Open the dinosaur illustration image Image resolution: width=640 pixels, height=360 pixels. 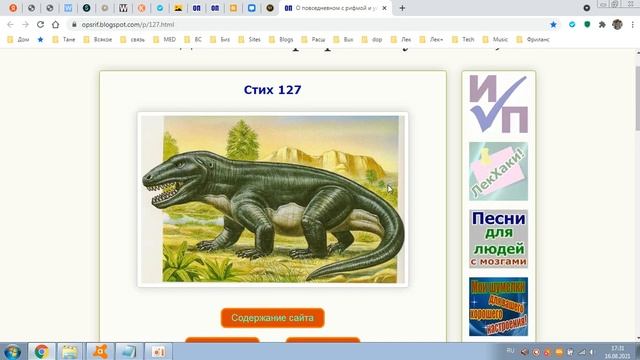click(x=273, y=199)
